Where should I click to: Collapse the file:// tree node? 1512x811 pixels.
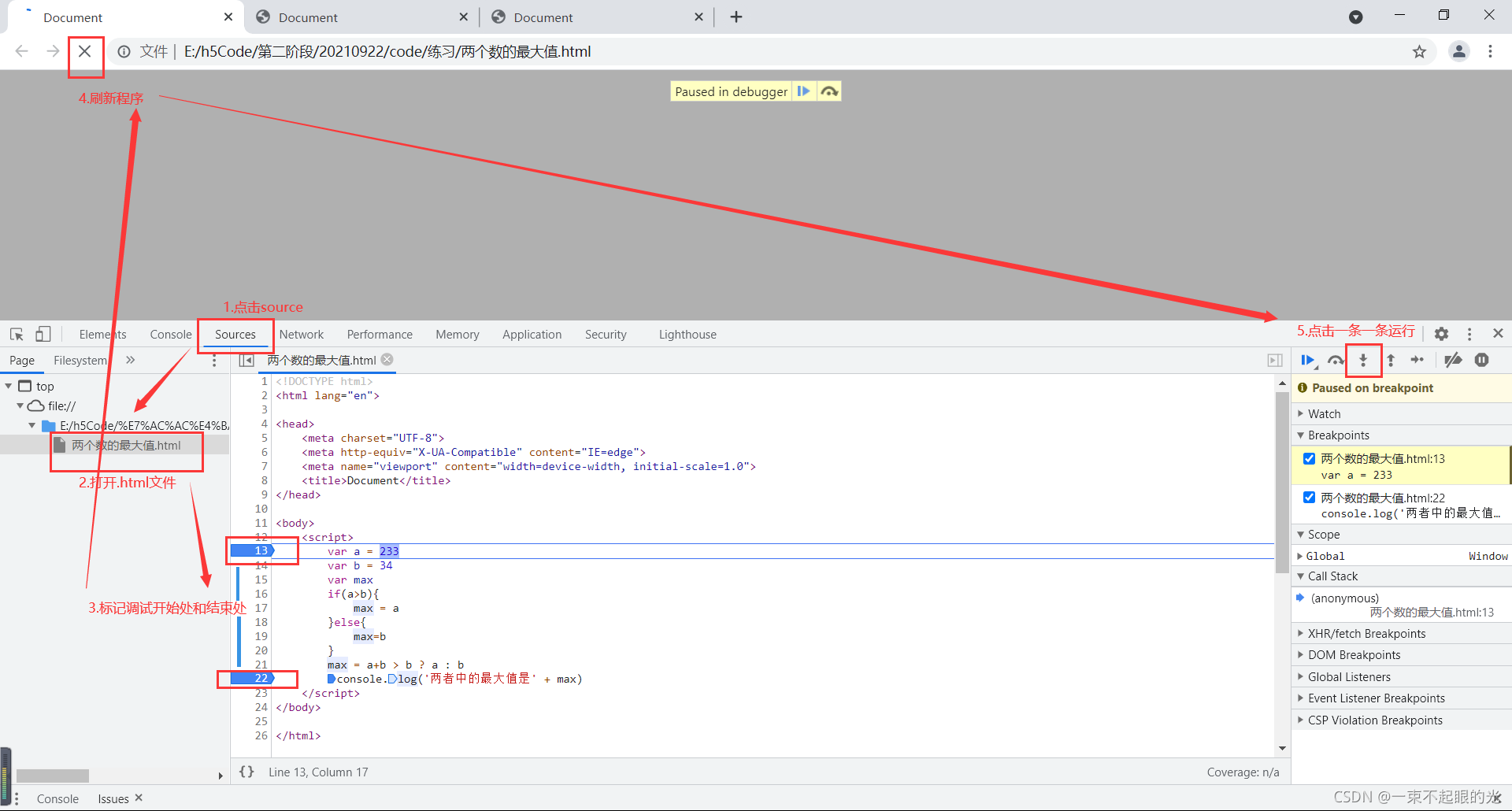point(20,405)
